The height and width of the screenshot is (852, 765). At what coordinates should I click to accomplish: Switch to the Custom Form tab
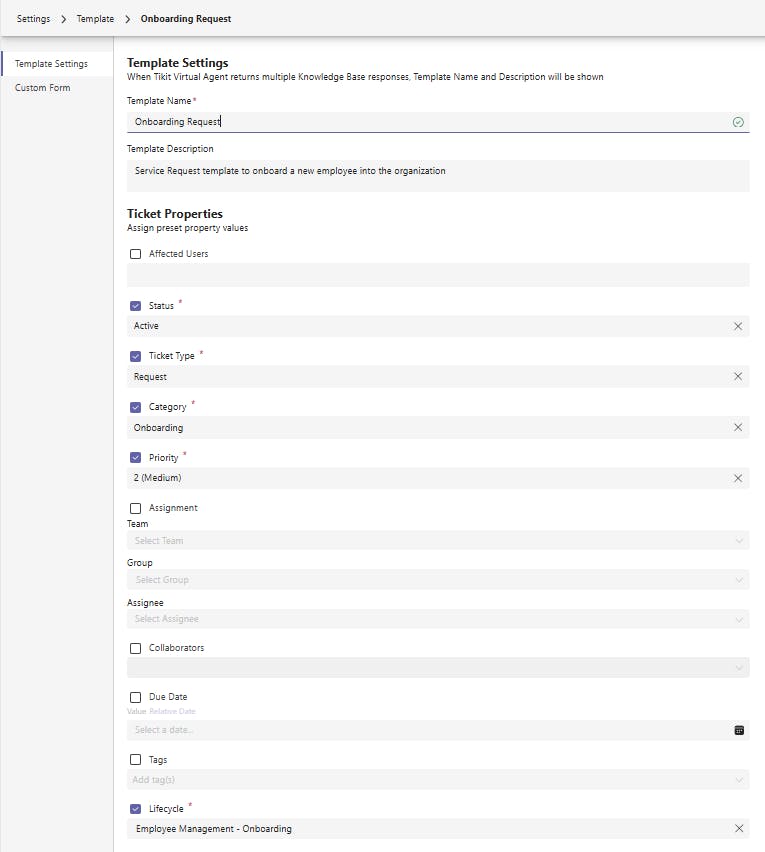pyautogui.click(x=43, y=88)
